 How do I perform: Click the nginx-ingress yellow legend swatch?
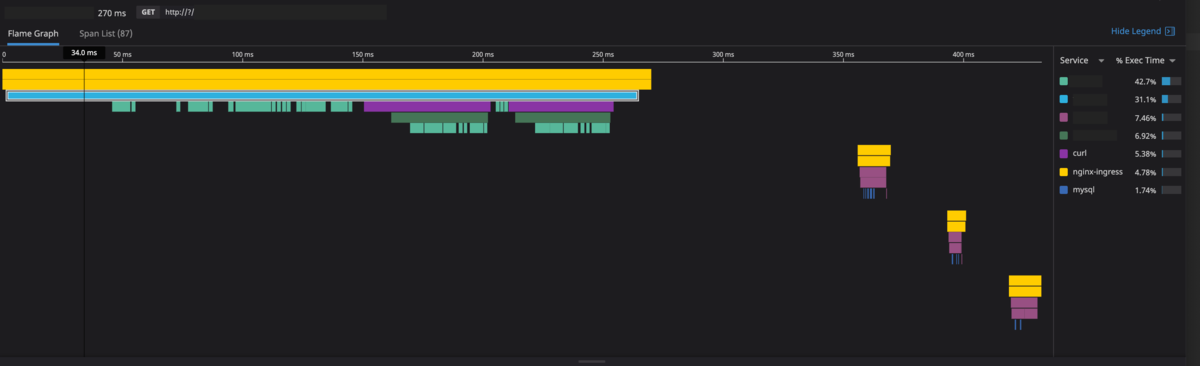tap(1064, 171)
